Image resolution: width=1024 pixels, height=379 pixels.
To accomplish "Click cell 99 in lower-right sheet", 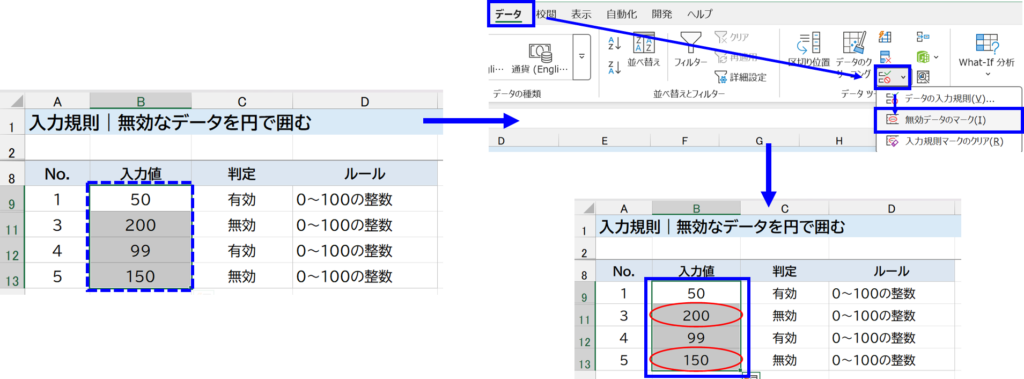I will 697,338.
